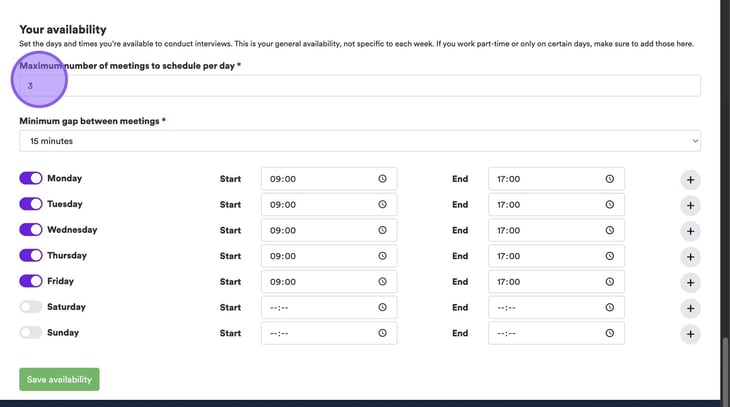Click the Sunday start time field
730x407 pixels.
tap(318, 333)
